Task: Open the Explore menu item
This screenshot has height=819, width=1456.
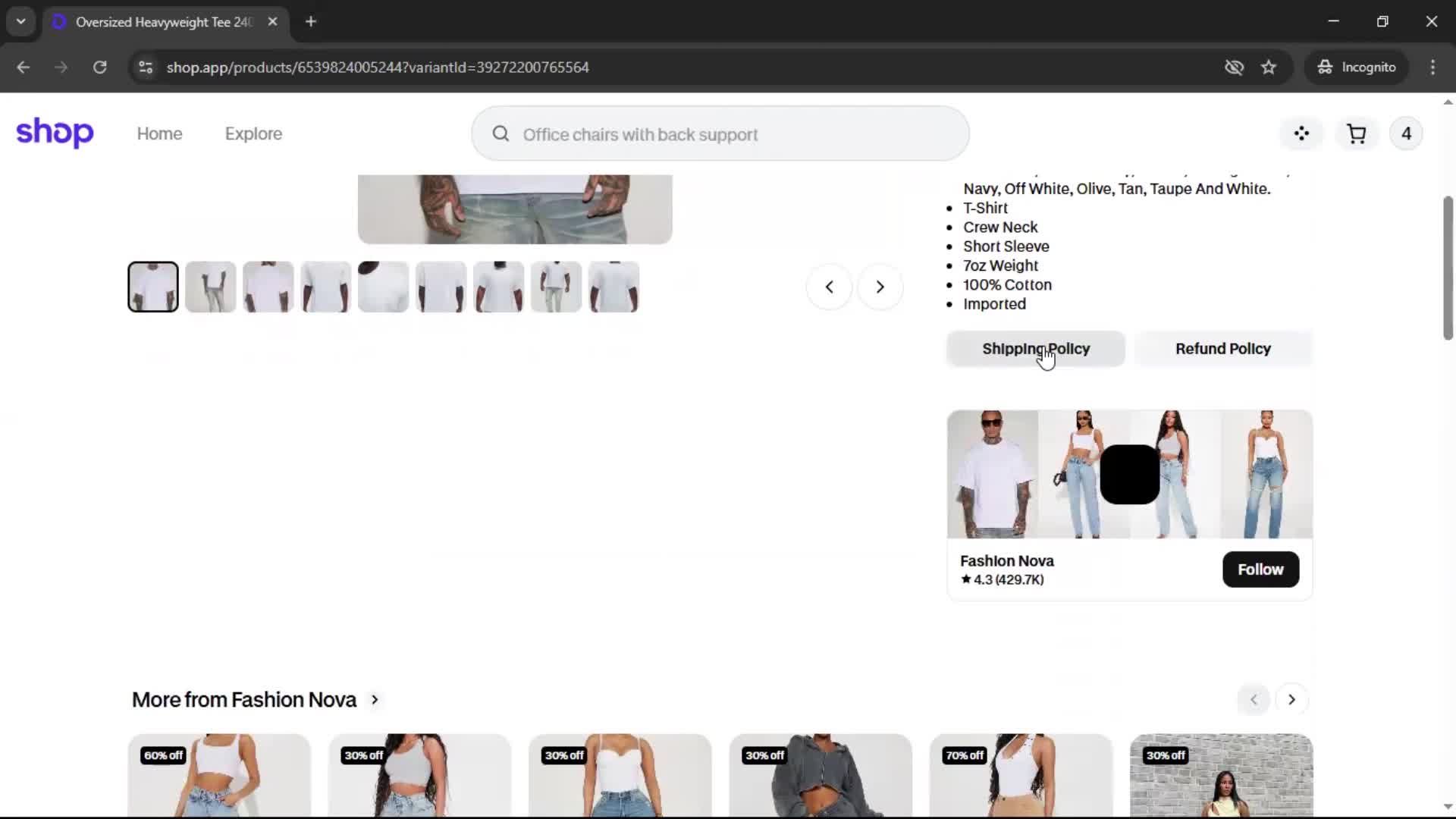Action: [x=253, y=134]
